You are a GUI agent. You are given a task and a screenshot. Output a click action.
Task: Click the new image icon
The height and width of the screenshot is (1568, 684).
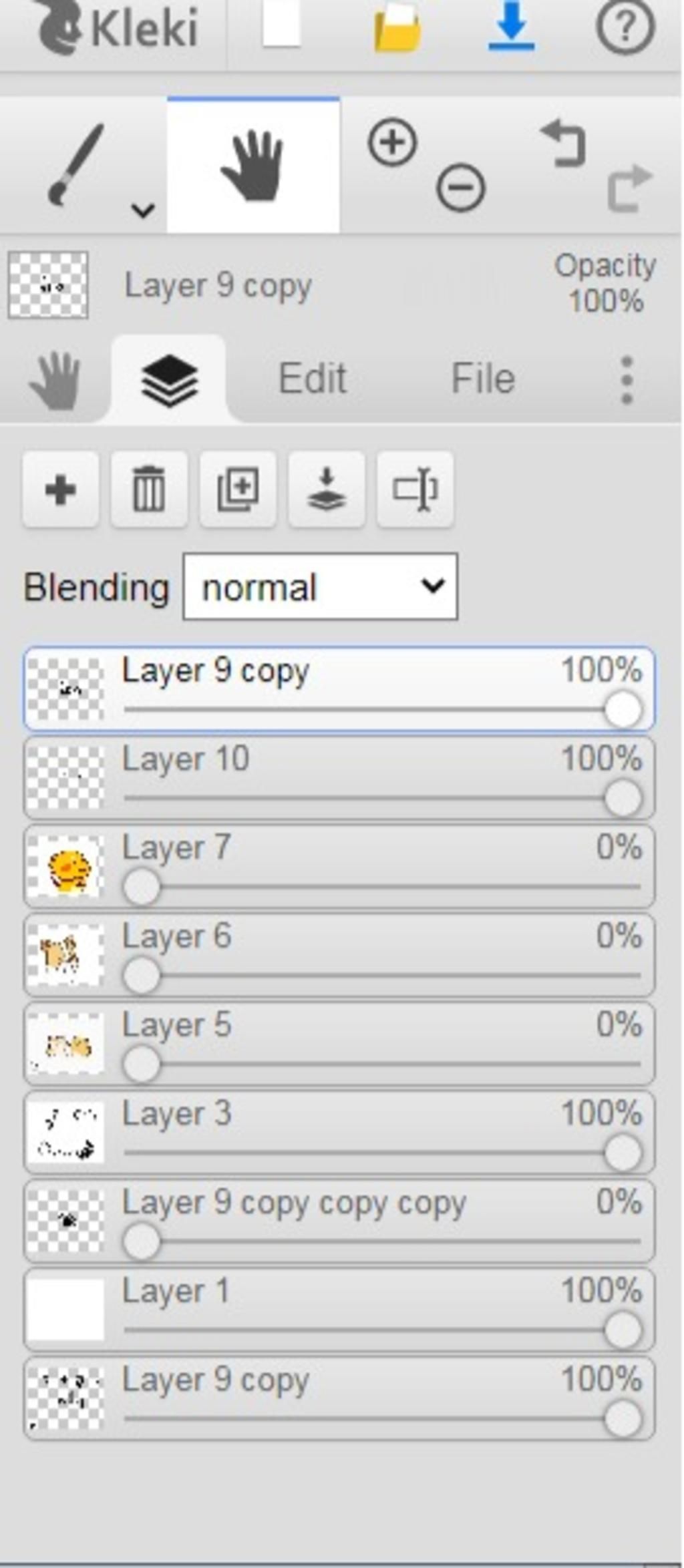point(281,25)
